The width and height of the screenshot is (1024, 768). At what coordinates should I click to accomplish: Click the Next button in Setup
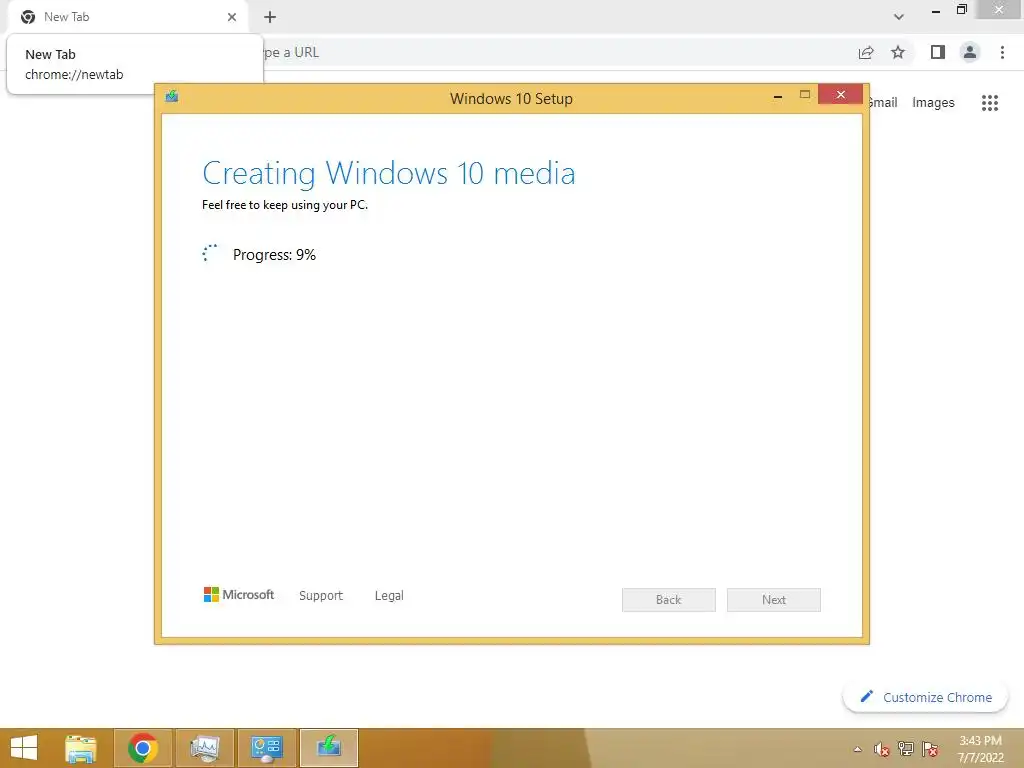tap(774, 600)
